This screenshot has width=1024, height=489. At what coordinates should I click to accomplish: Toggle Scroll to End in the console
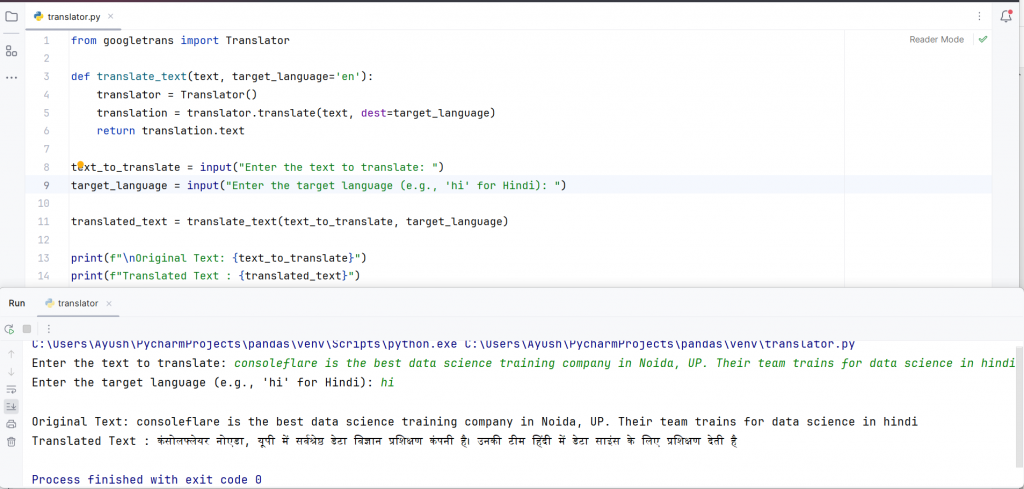point(11,407)
